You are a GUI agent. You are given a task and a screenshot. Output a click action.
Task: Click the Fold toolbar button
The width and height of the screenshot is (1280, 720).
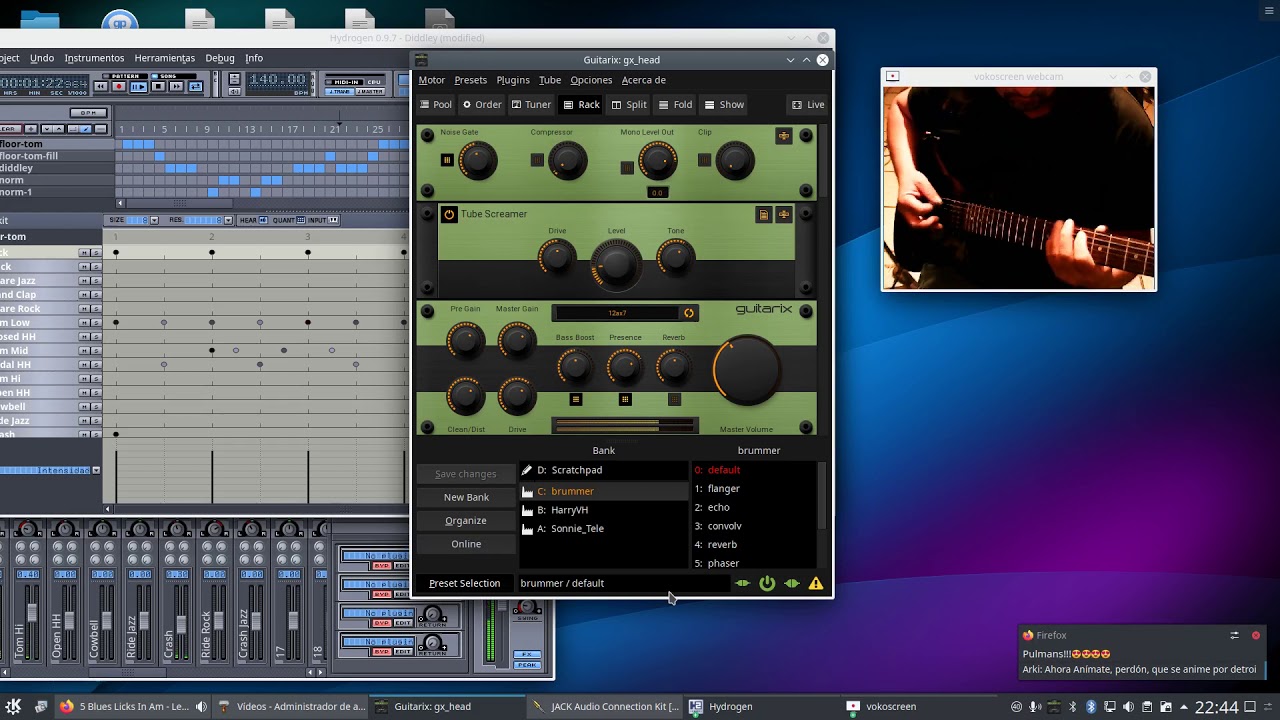(x=675, y=104)
